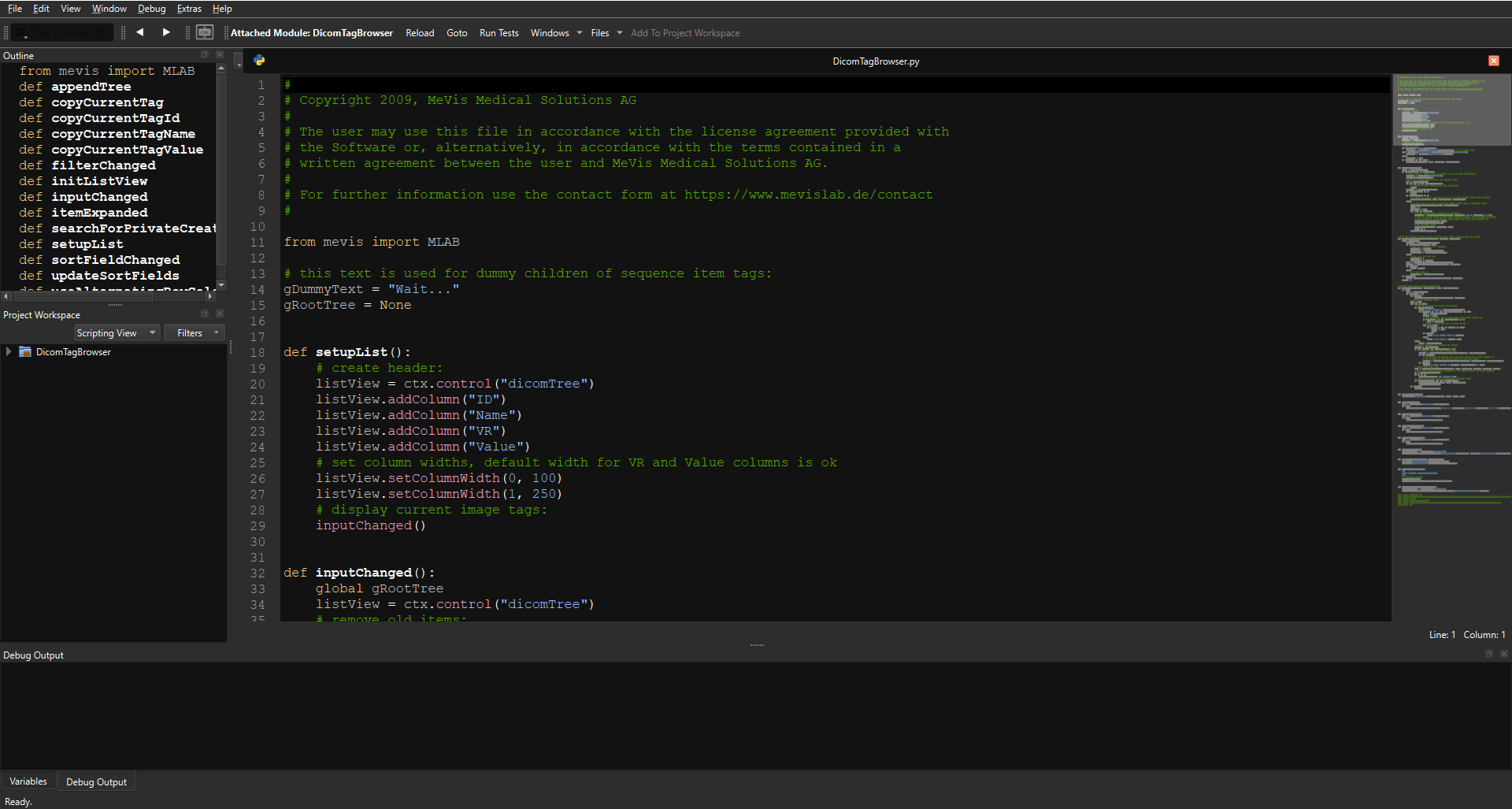Image resolution: width=1512 pixels, height=809 pixels.
Task: Click the navigate back arrow icon
Action: pos(140,32)
